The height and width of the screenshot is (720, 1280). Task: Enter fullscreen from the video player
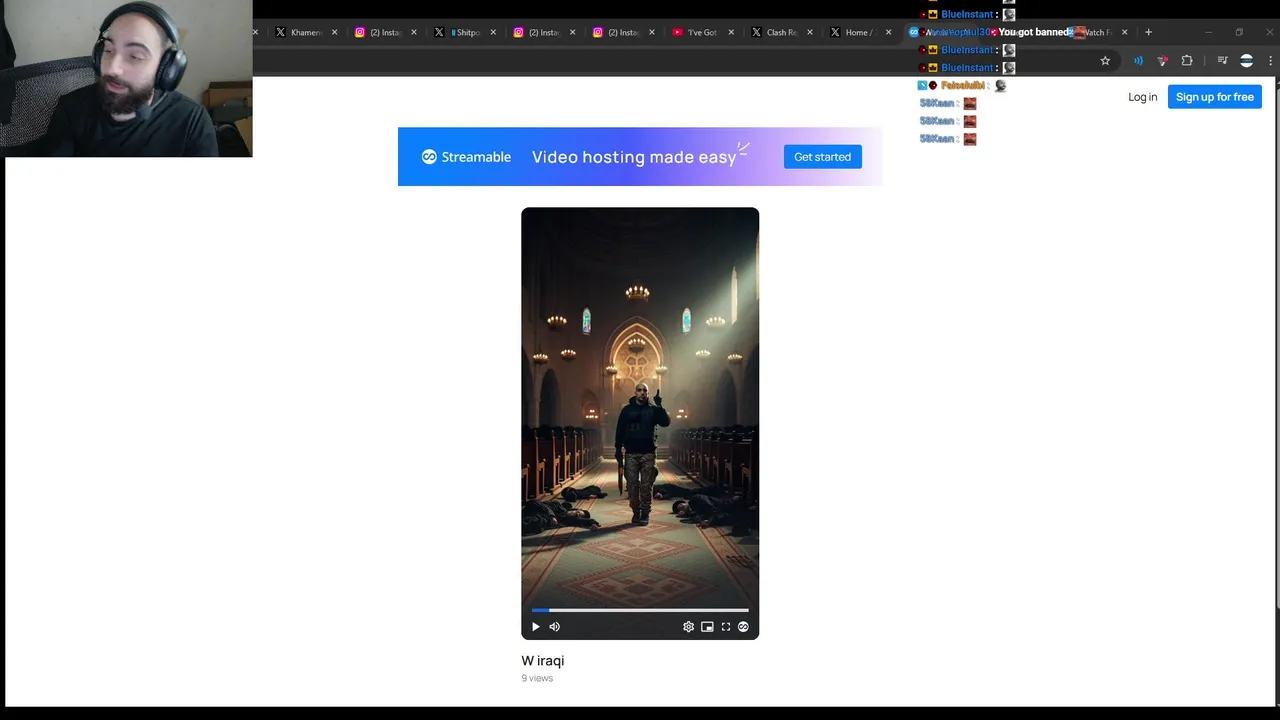(x=726, y=627)
